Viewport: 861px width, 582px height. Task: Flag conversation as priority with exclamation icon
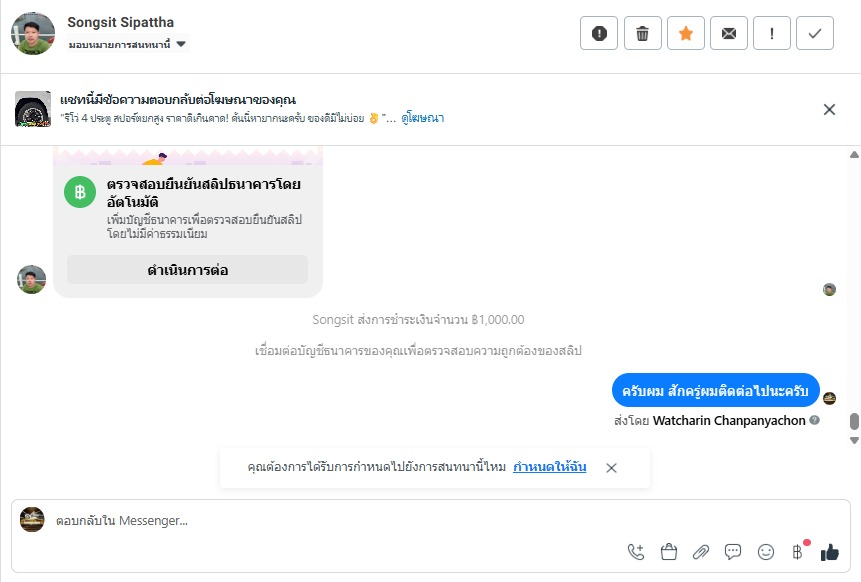pos(772,34)
